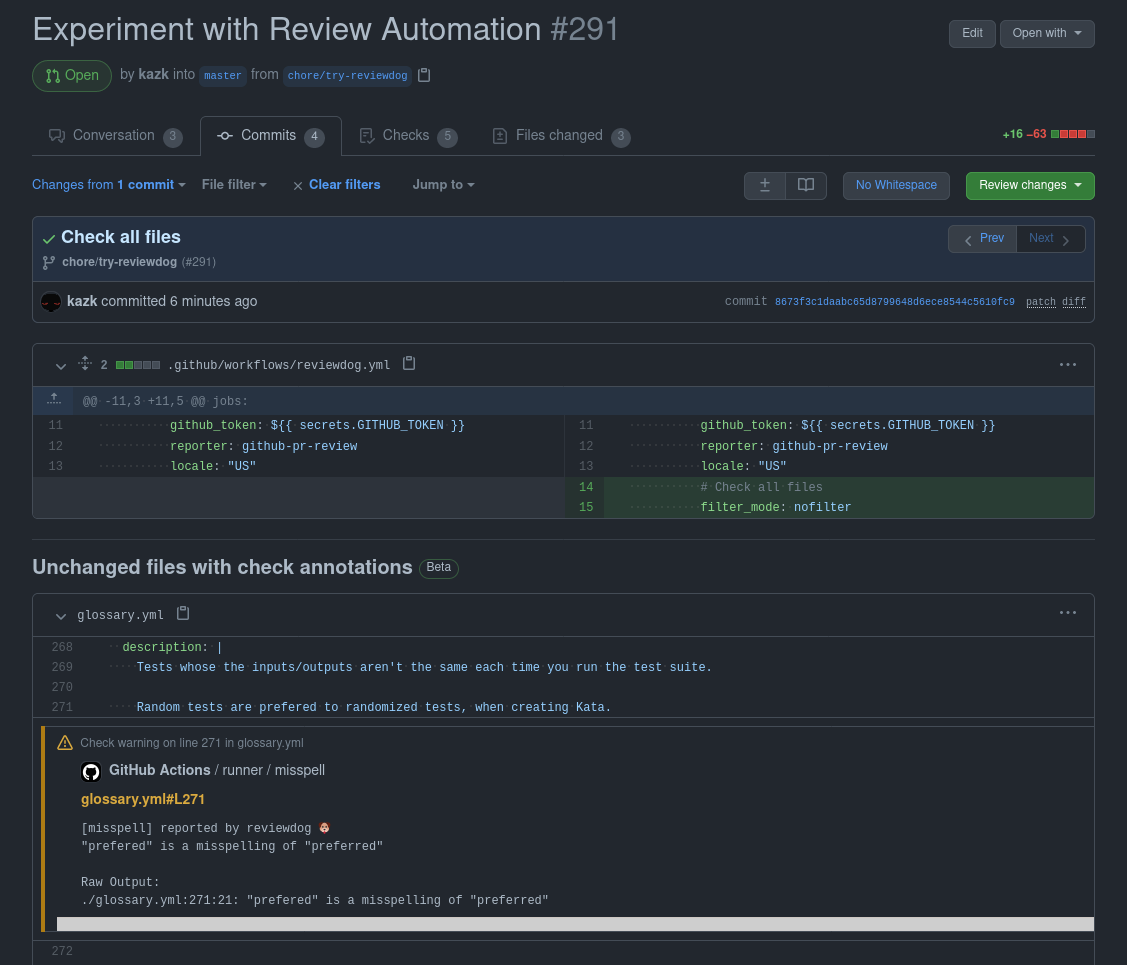Screen dimensions: 1127x965
Task: Click the X icon beside Clear filters
Action: pyautogui.click(x=298, y=185)
